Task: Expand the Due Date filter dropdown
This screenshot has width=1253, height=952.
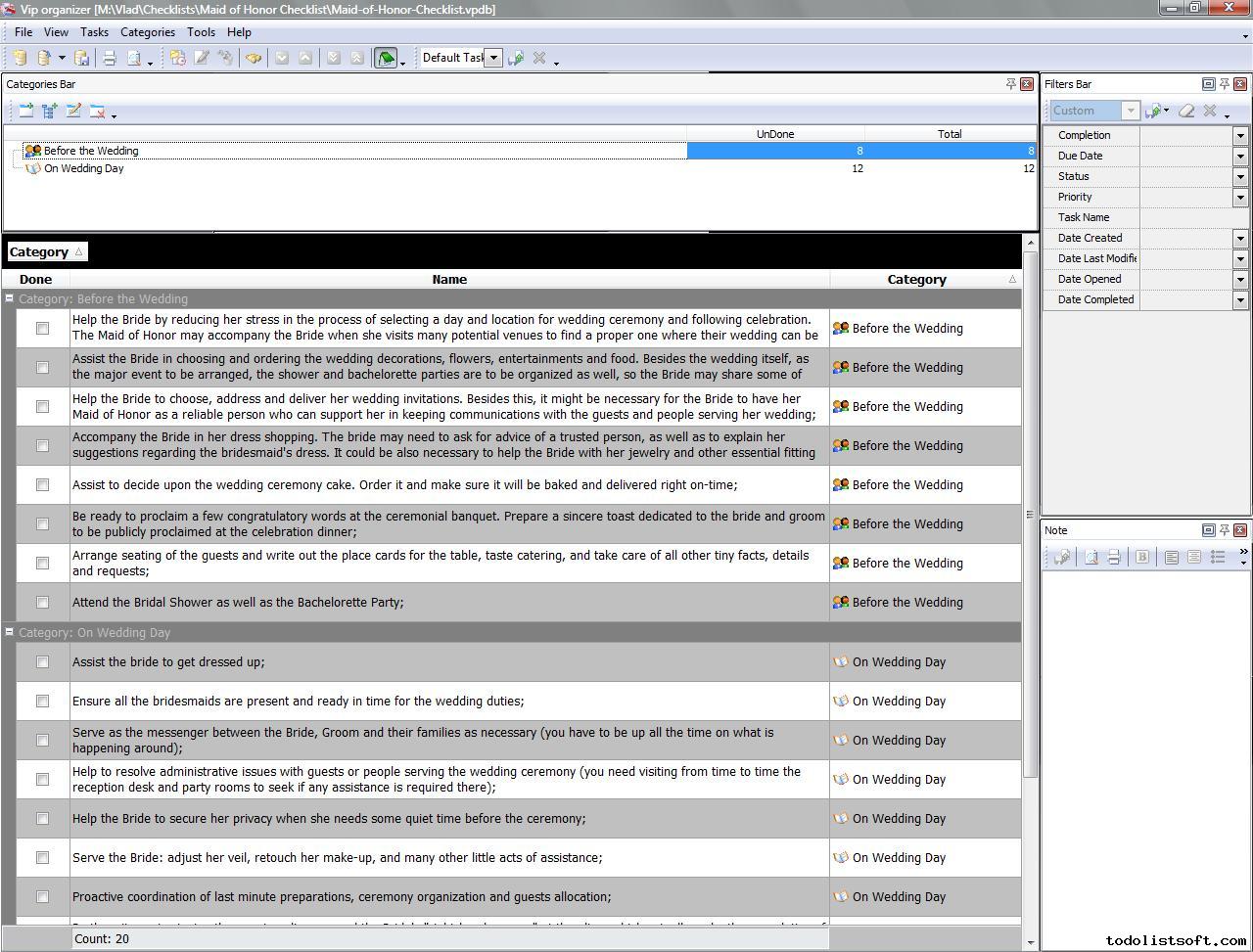Action: [x=1240, y=156]
